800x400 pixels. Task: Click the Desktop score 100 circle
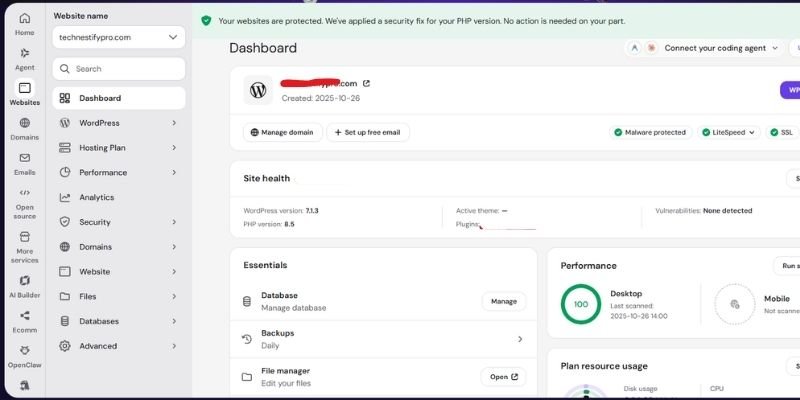click(x=581, y=304)
